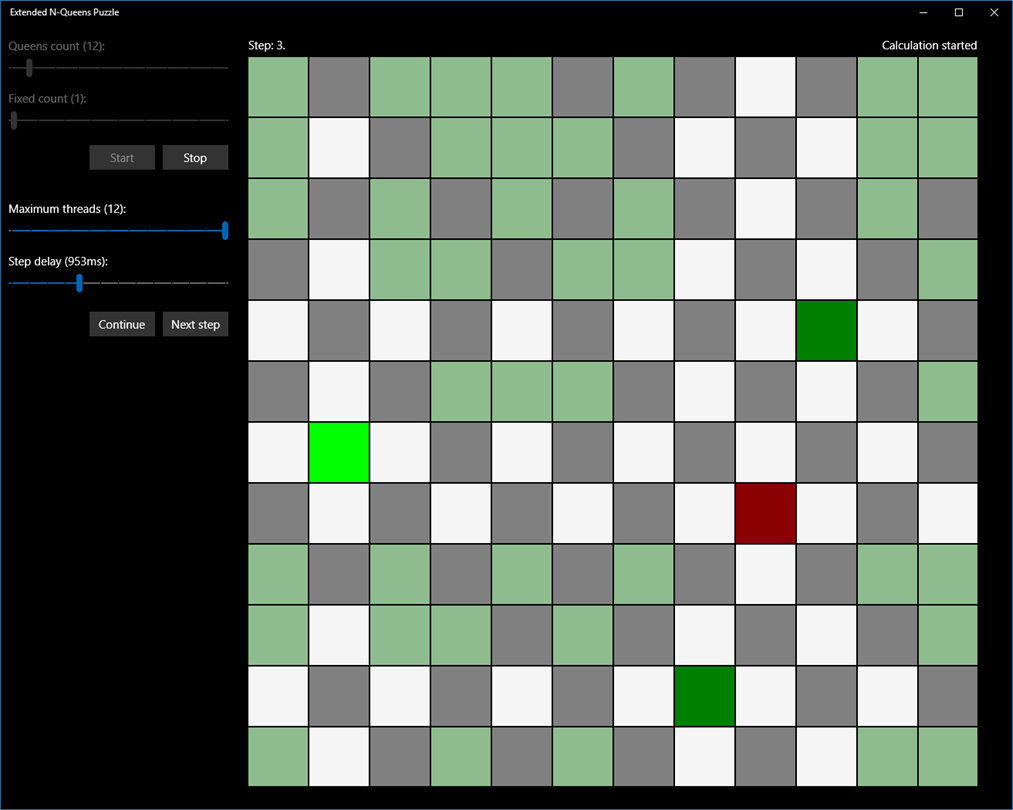Maximize the Extended N-Queens Puzzle window
1013x810 pixels.
959,12
